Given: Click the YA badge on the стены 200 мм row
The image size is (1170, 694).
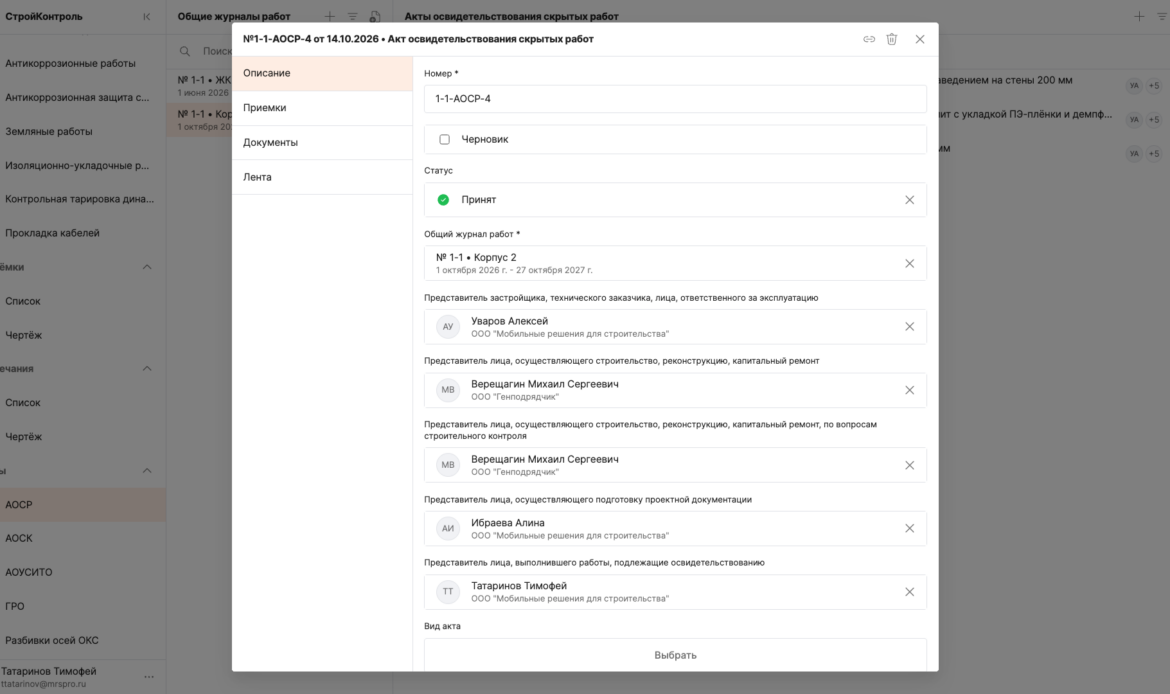Looking at the screenshot, I should click(1134, 86).
